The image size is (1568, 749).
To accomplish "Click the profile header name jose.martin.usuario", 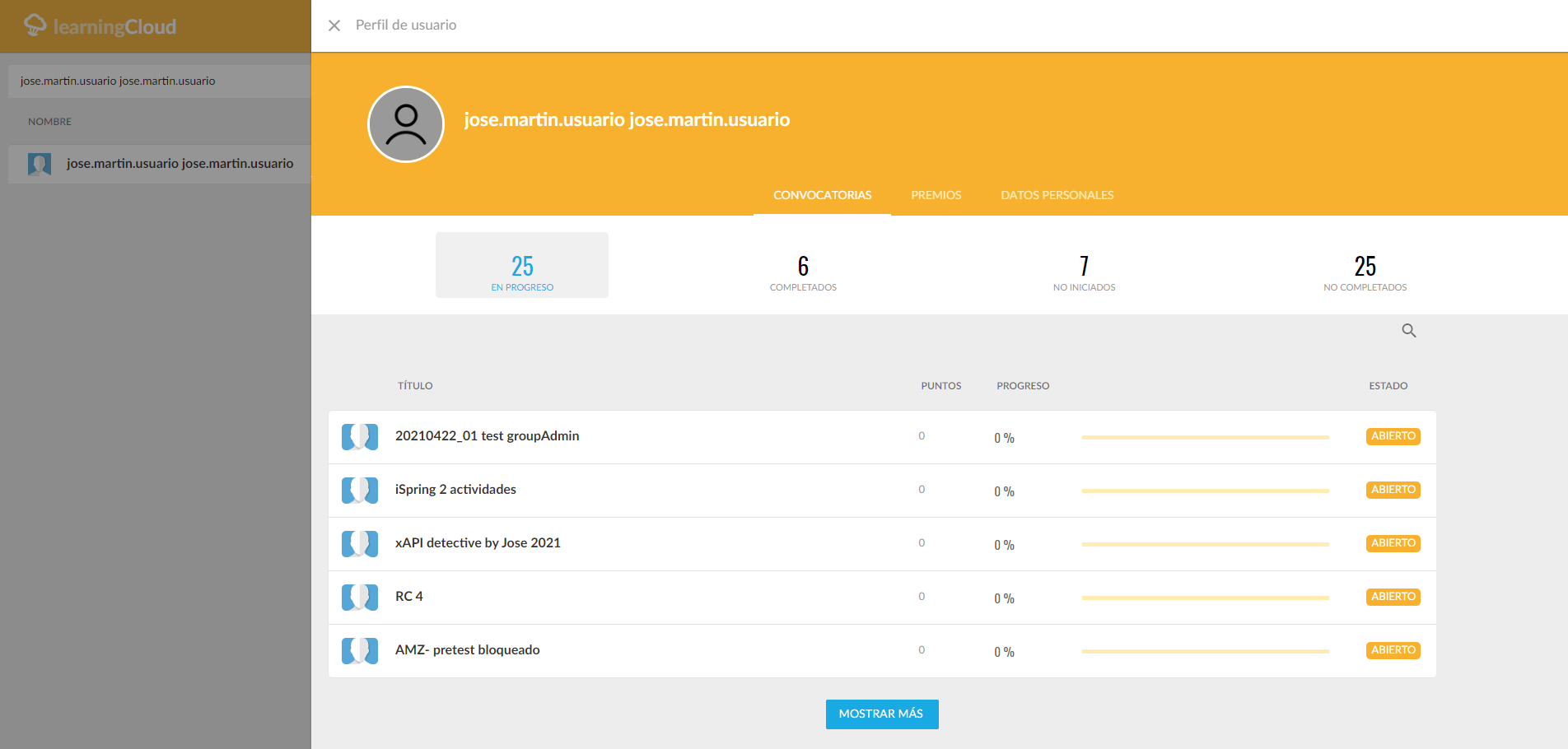I will tap(627, 120).
